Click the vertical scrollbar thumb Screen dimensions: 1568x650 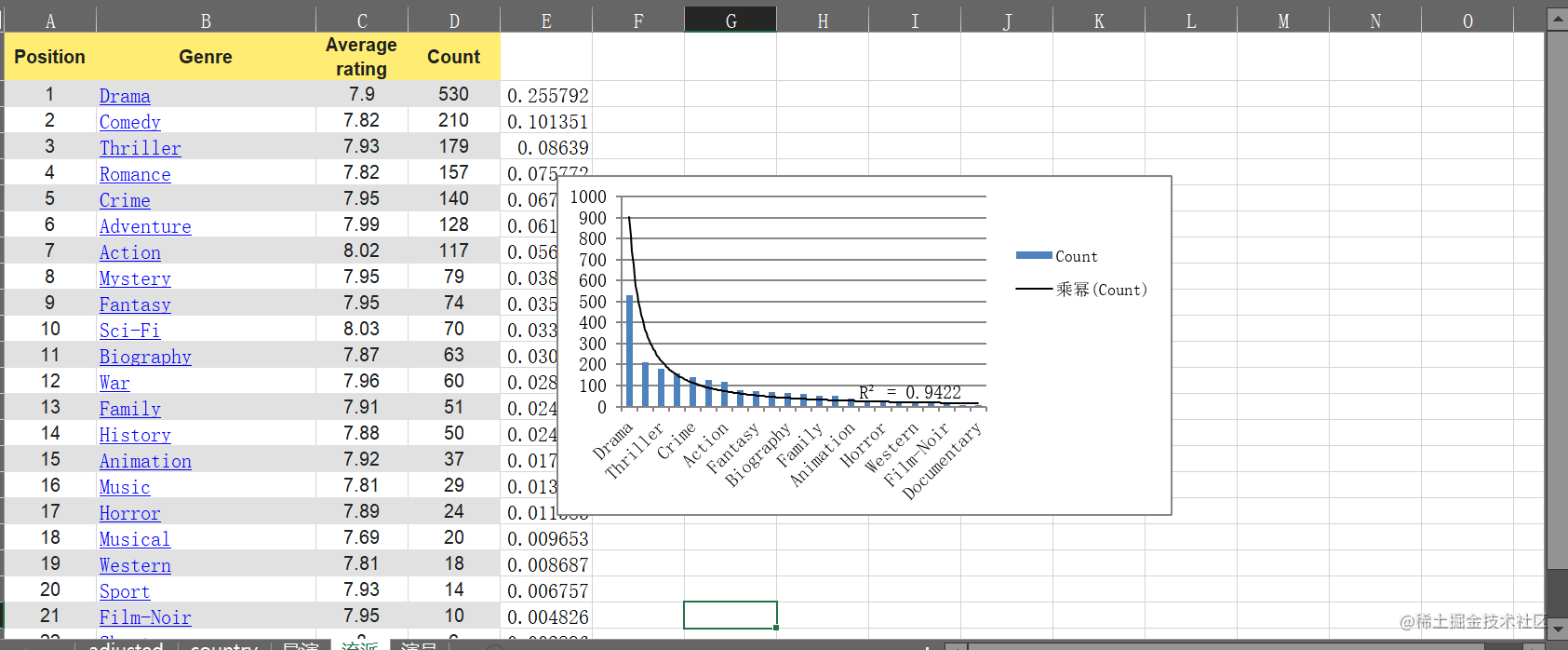point(1557,300)
